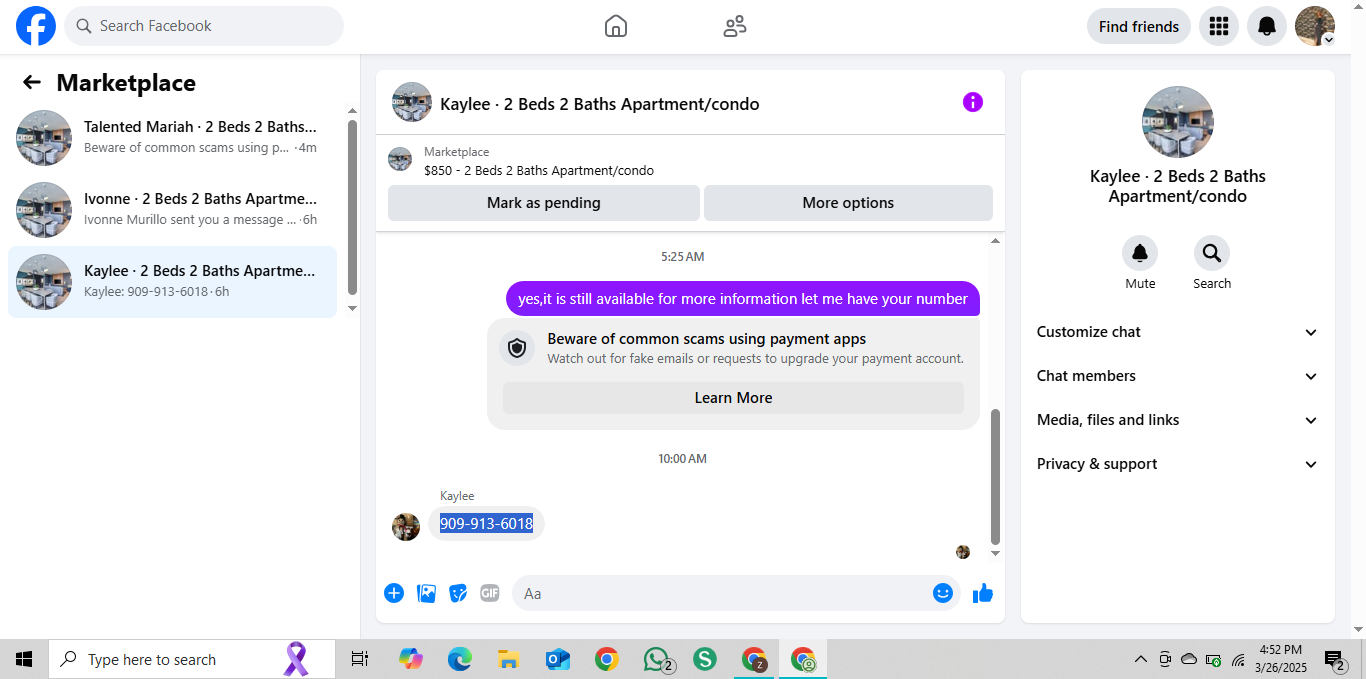
Task: Open WhatsApp from taskbar
Action: click(x=657, y=659)
